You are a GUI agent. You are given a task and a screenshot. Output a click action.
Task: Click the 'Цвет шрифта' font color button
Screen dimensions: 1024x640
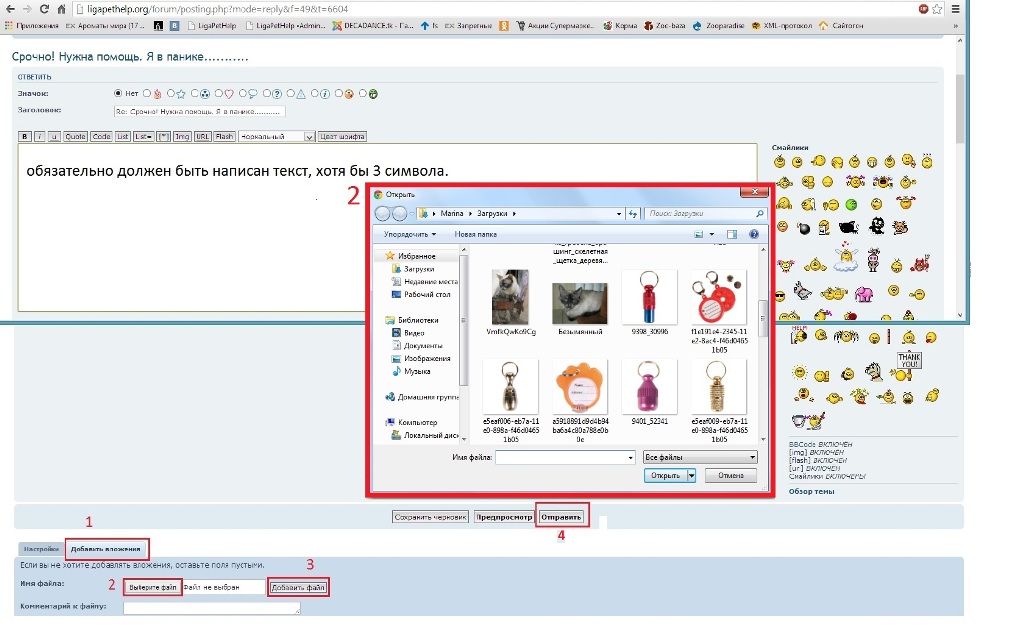tap(342, 136)
